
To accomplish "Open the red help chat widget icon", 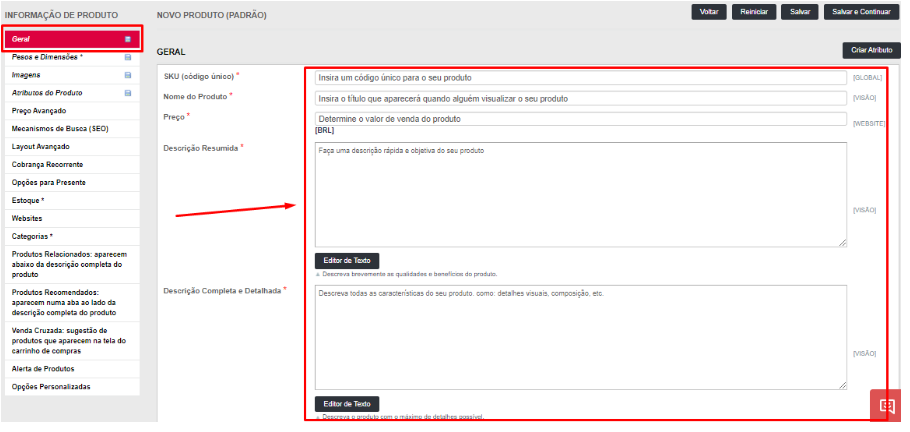I will [x=886, y=406].
